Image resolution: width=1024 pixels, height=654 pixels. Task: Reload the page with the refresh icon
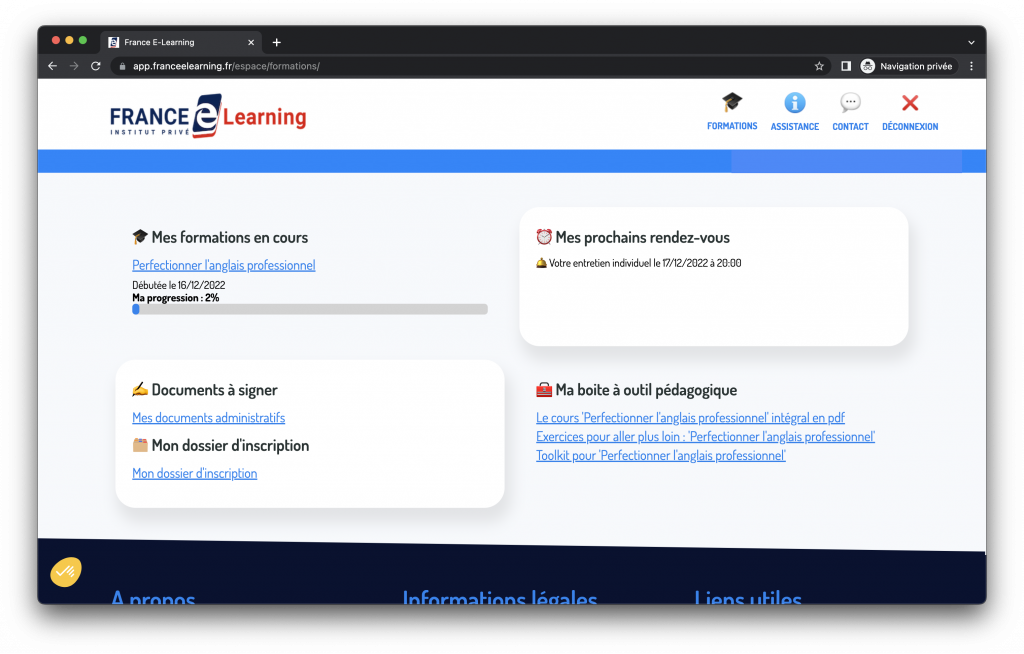pyautogui.click(x=95, y=66)
